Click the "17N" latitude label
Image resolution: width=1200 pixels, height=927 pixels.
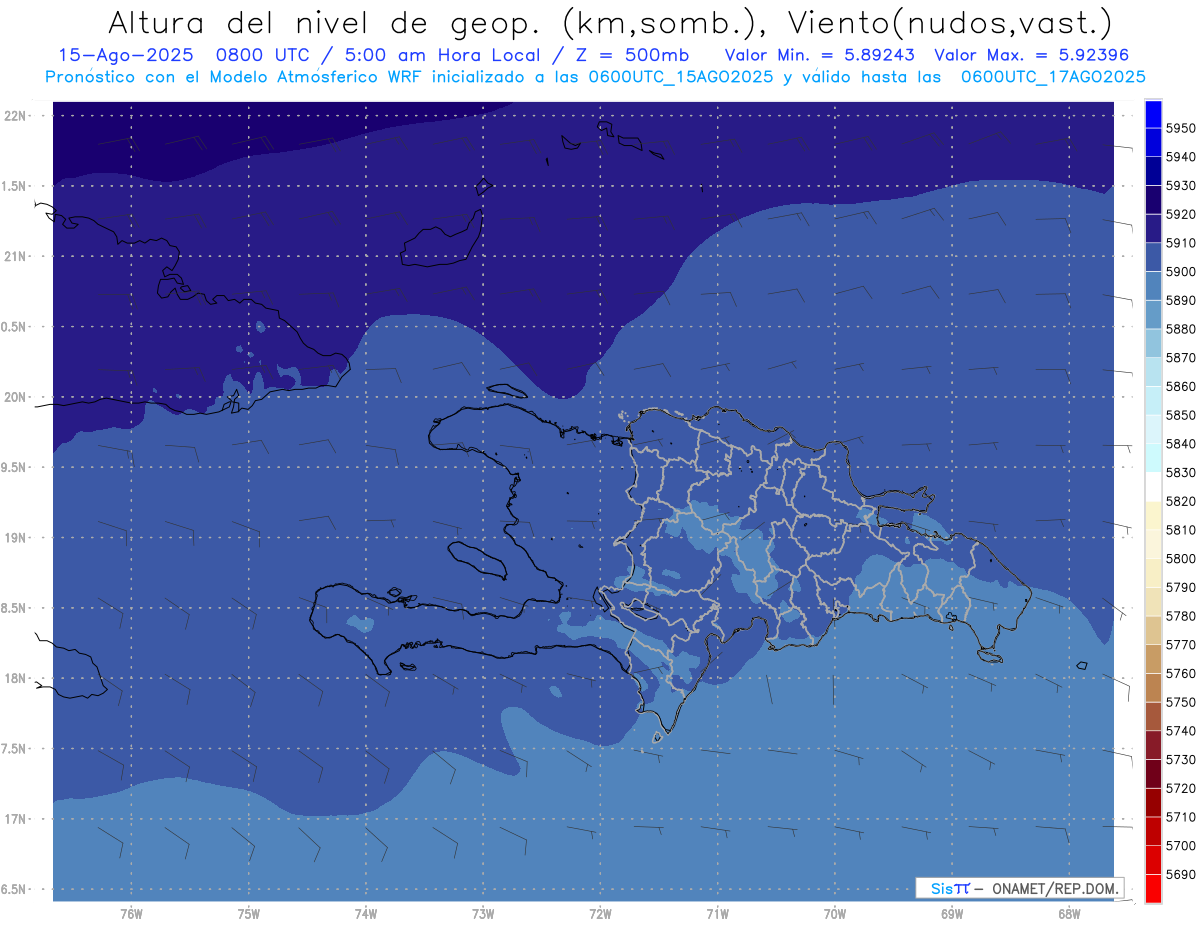[x=14, y=820]
